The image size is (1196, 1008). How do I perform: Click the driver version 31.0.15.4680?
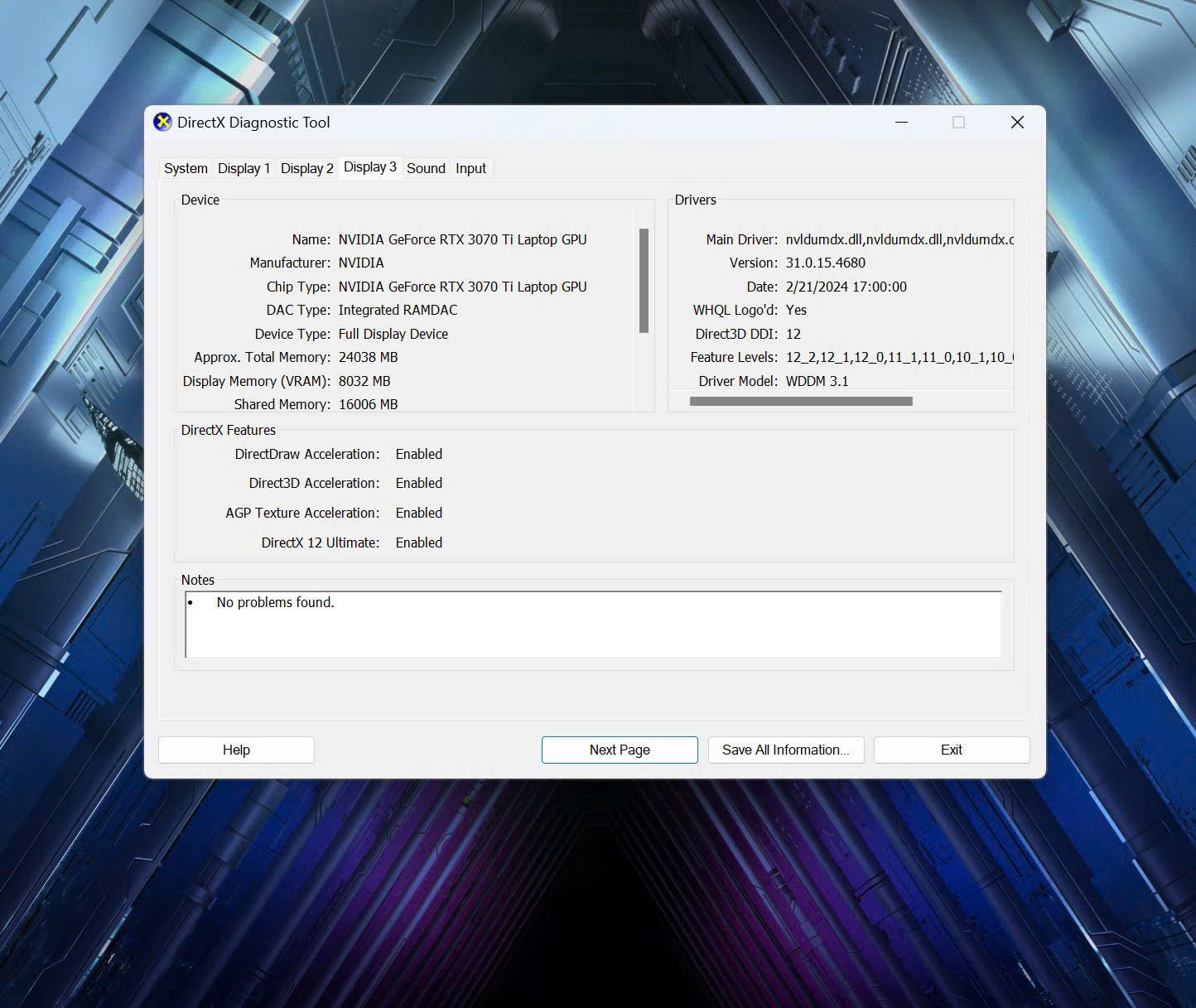[826, 263]
